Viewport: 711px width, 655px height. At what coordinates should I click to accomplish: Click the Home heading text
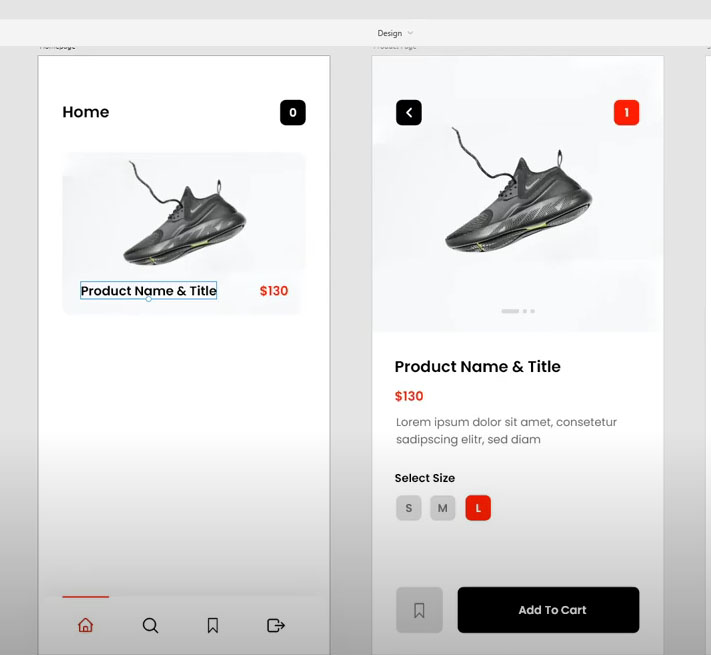click(86, 112)
